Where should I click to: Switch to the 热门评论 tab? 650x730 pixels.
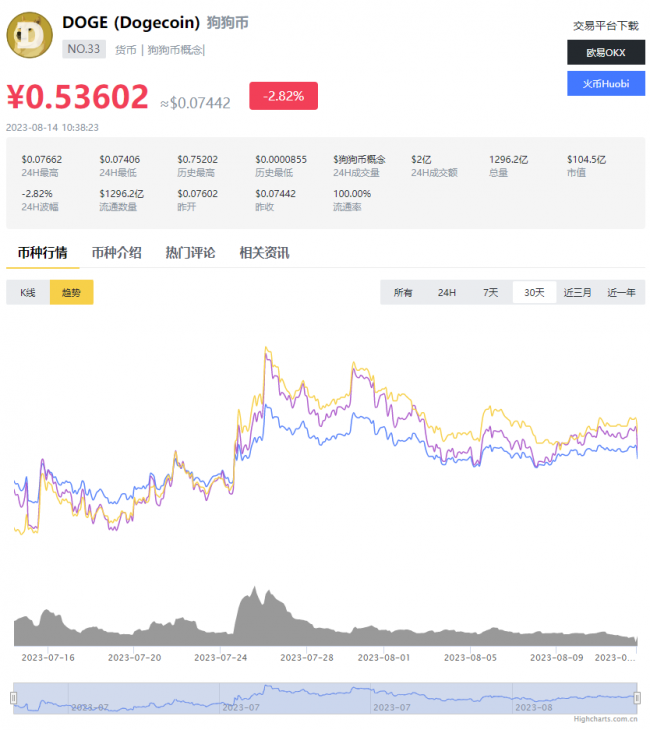(x=190, y=253)
